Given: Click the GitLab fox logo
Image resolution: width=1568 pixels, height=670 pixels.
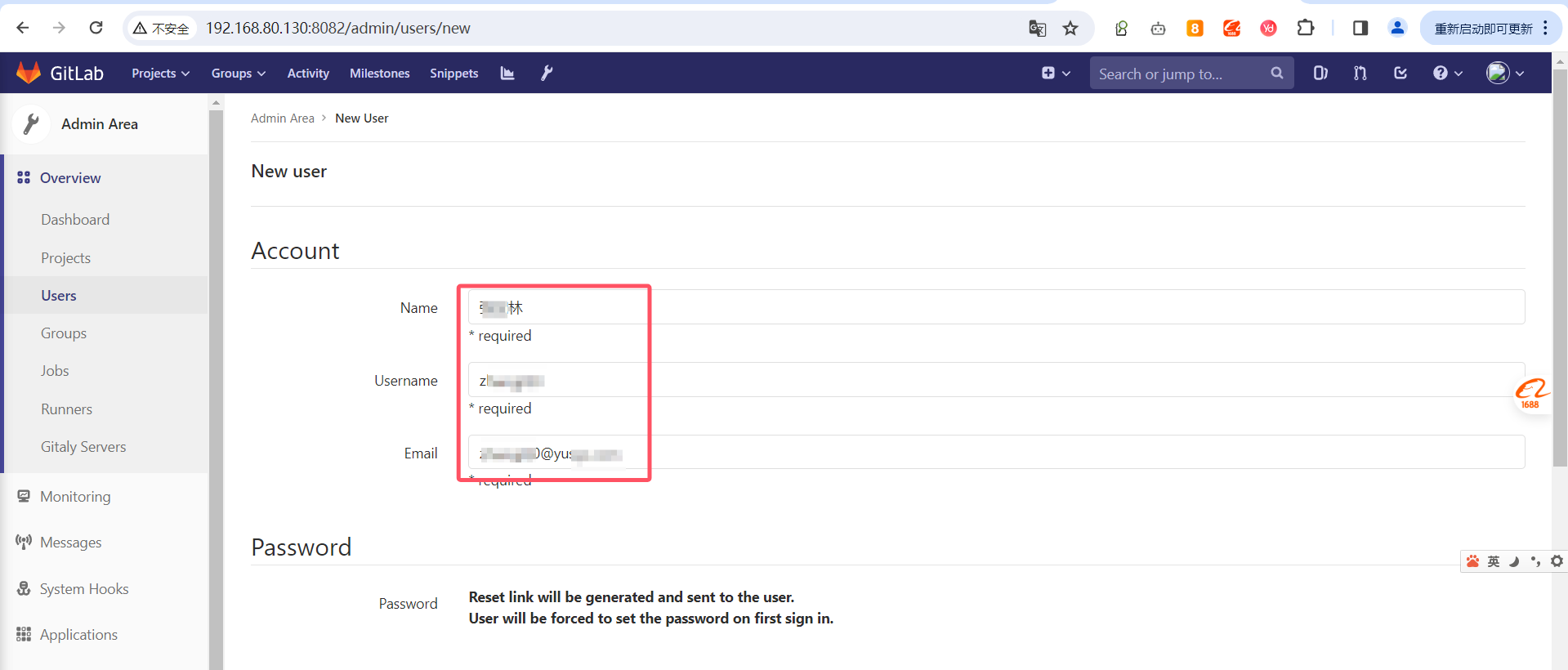Looking at the screenshot, I should click(x=29, y=73).
